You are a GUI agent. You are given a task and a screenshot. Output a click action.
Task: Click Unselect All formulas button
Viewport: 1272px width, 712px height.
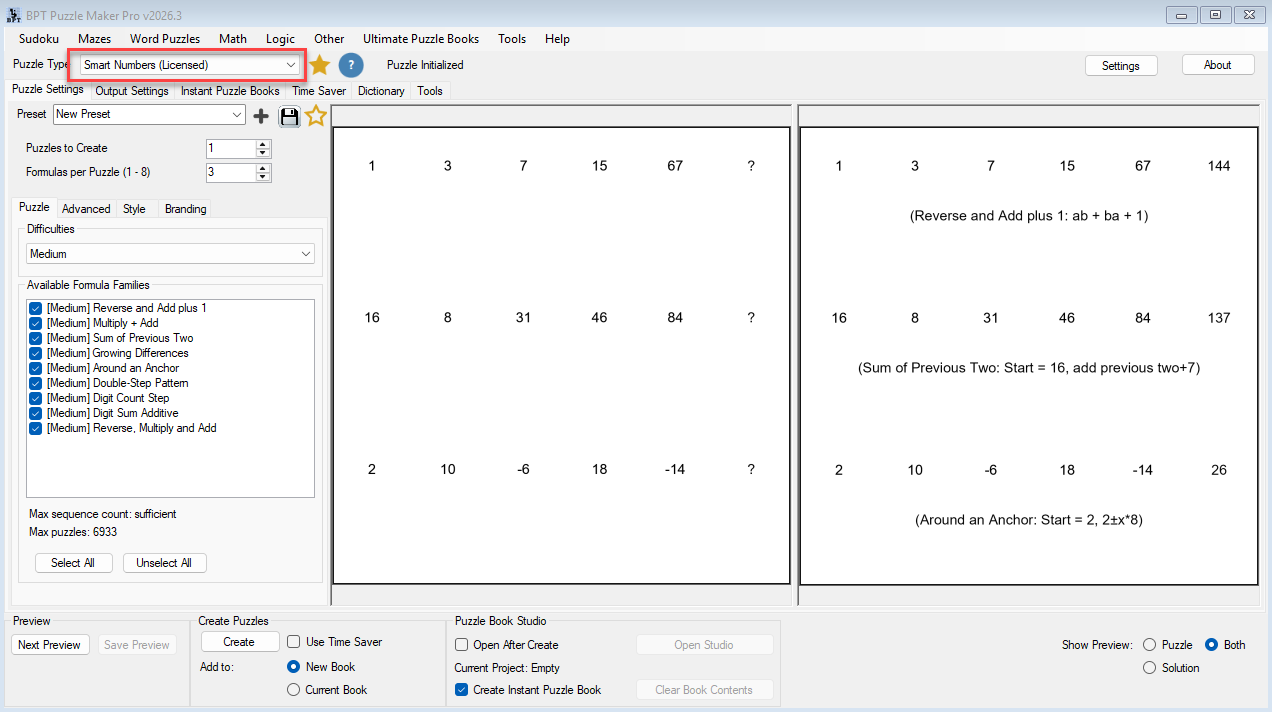[164, 563]
